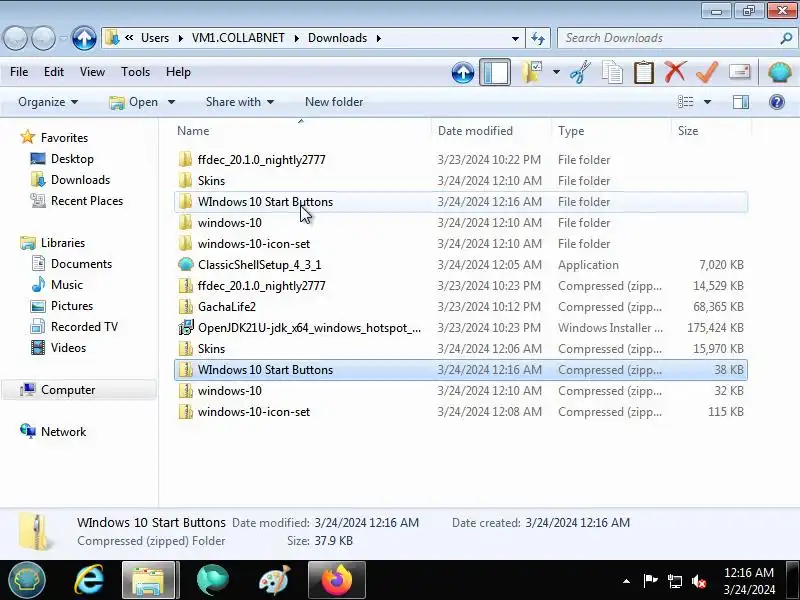Expand the Open button dropdown arrow
800x600 pixels.
tap(171, 102)
